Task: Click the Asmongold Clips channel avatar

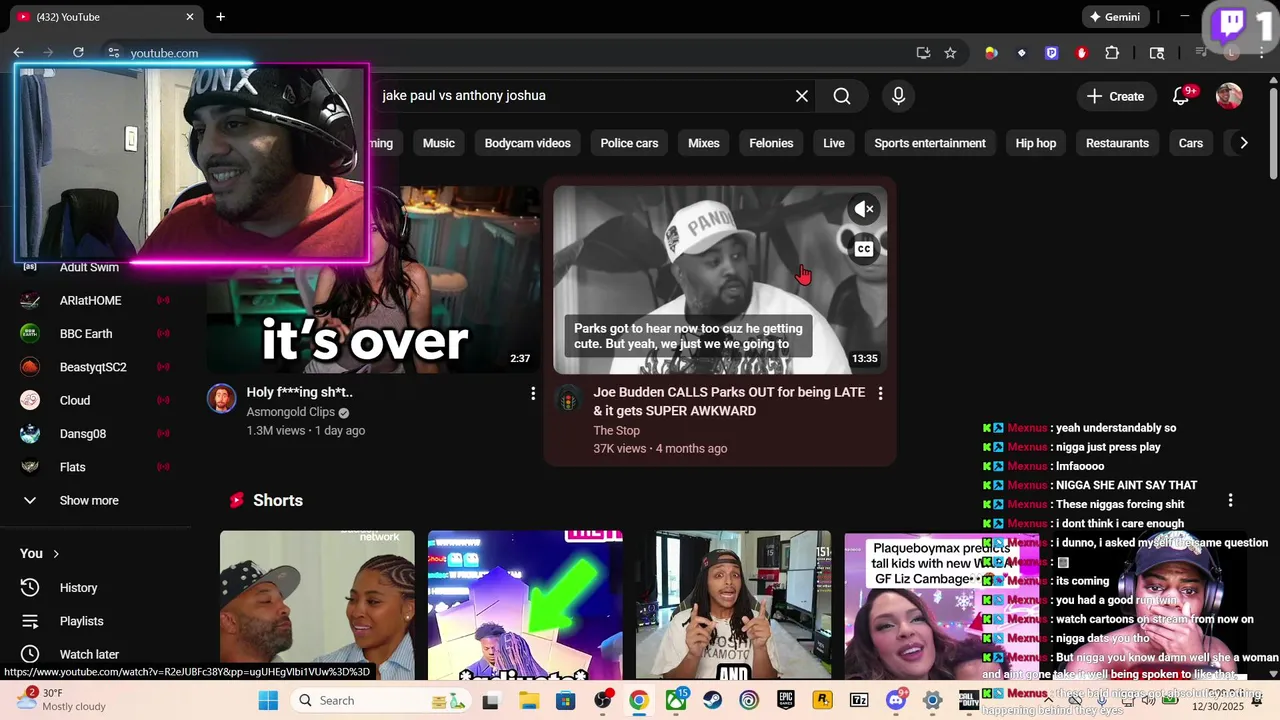Action: [x=221, y=398]
